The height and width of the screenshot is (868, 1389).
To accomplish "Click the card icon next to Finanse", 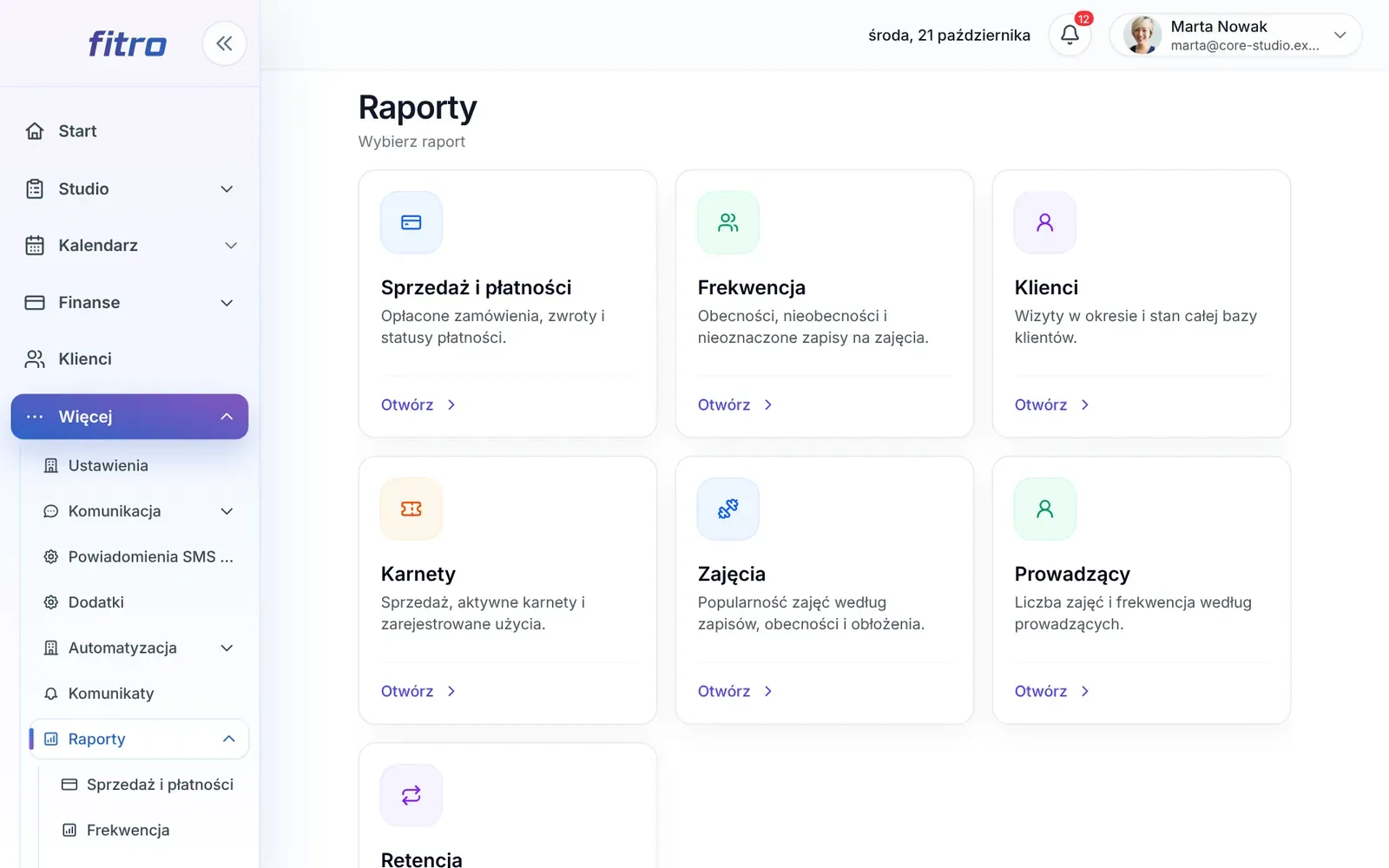I will click(x=35, y=303).
